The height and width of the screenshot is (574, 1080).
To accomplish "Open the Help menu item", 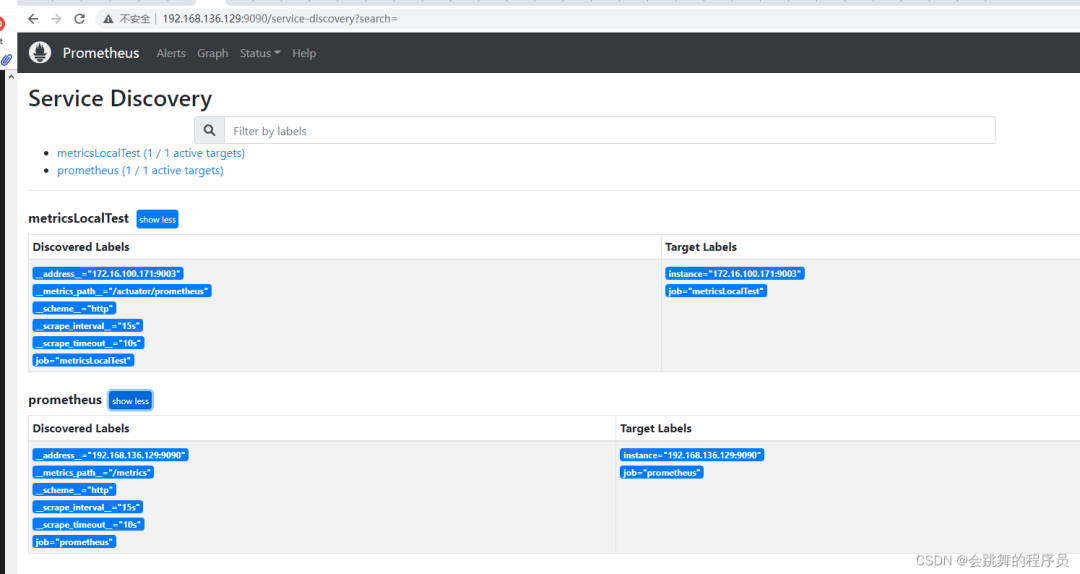I will pos(304,53).
